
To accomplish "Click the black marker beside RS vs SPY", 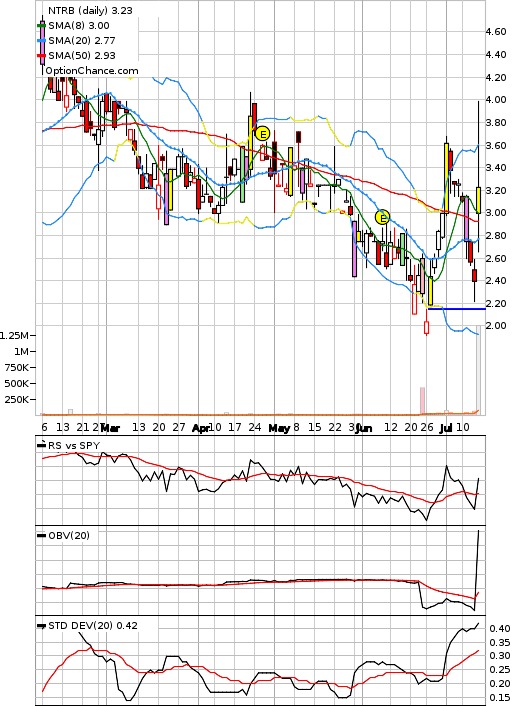I will (41, 445).
